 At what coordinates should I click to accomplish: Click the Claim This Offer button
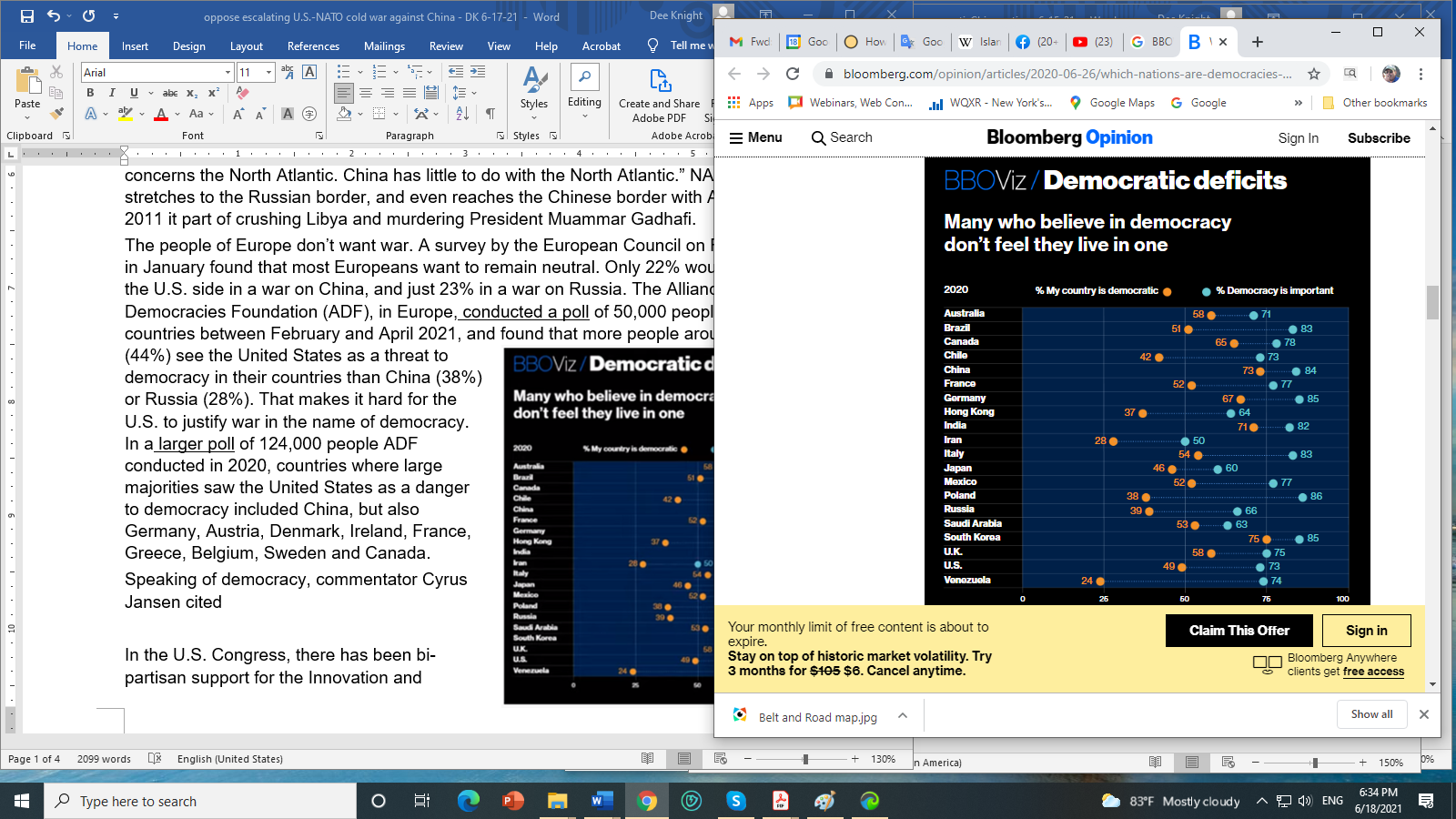click(1239, 631)
